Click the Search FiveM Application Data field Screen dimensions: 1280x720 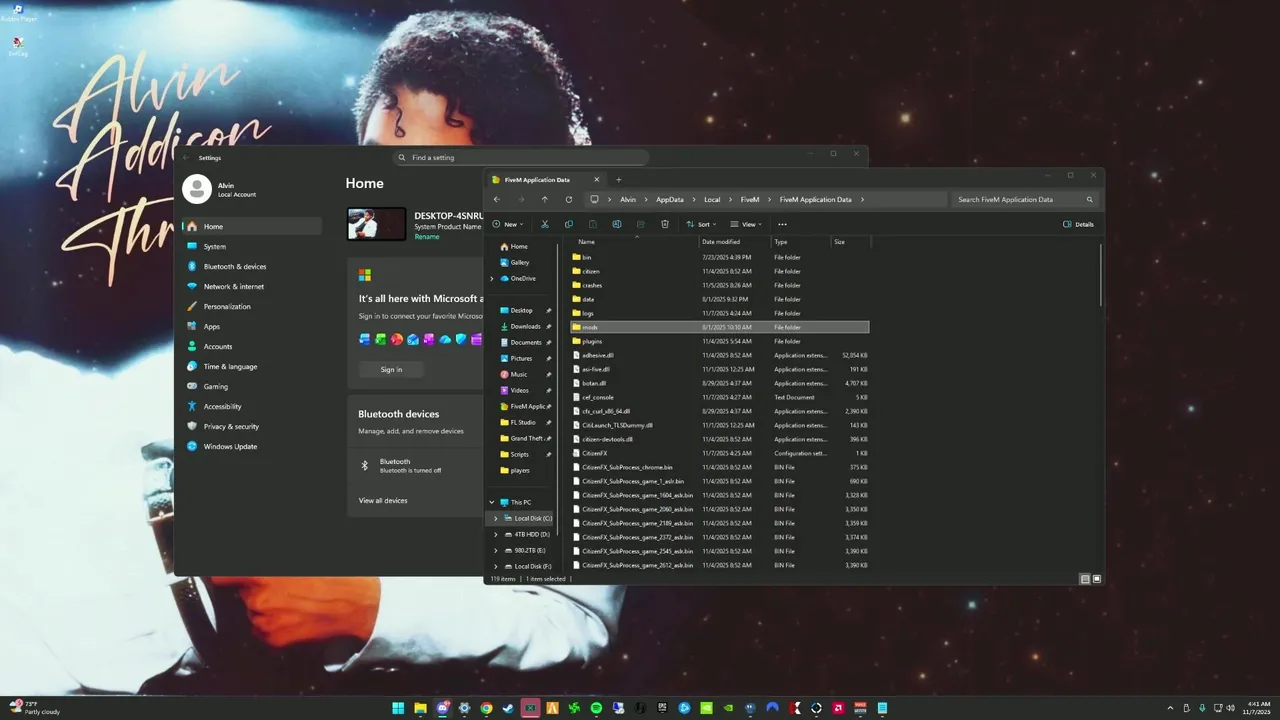click(1026, 199)
